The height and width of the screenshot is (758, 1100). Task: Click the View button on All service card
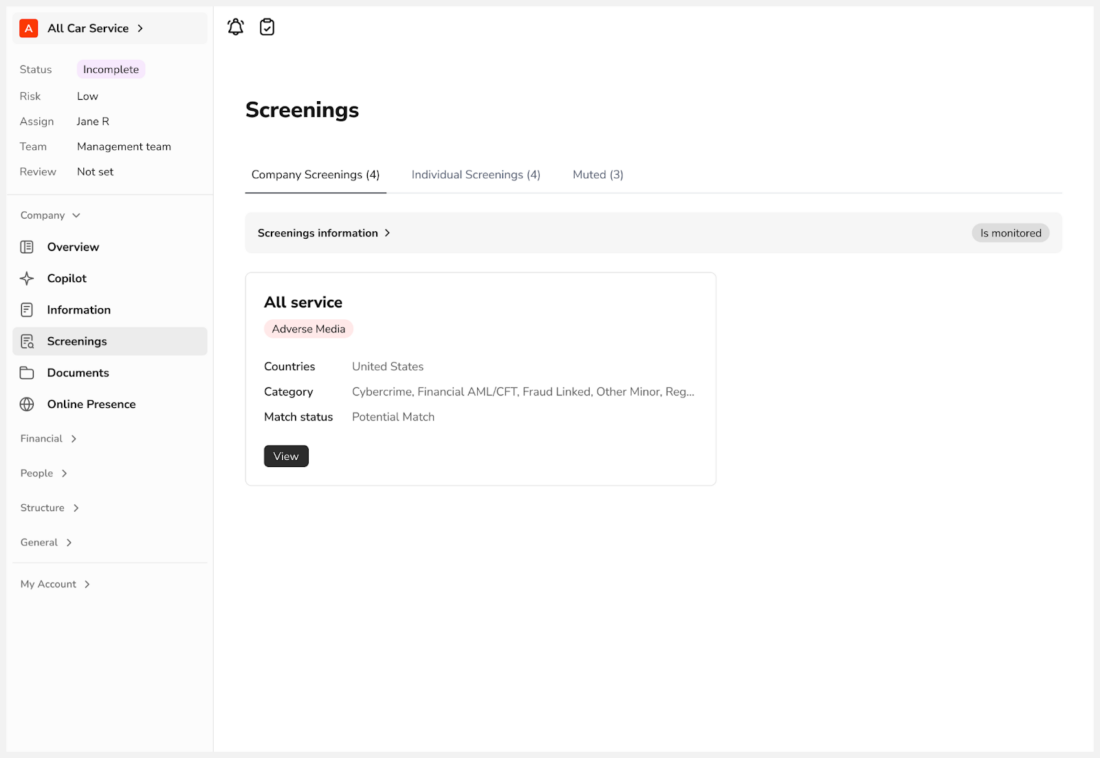click(x=286, y=456)
